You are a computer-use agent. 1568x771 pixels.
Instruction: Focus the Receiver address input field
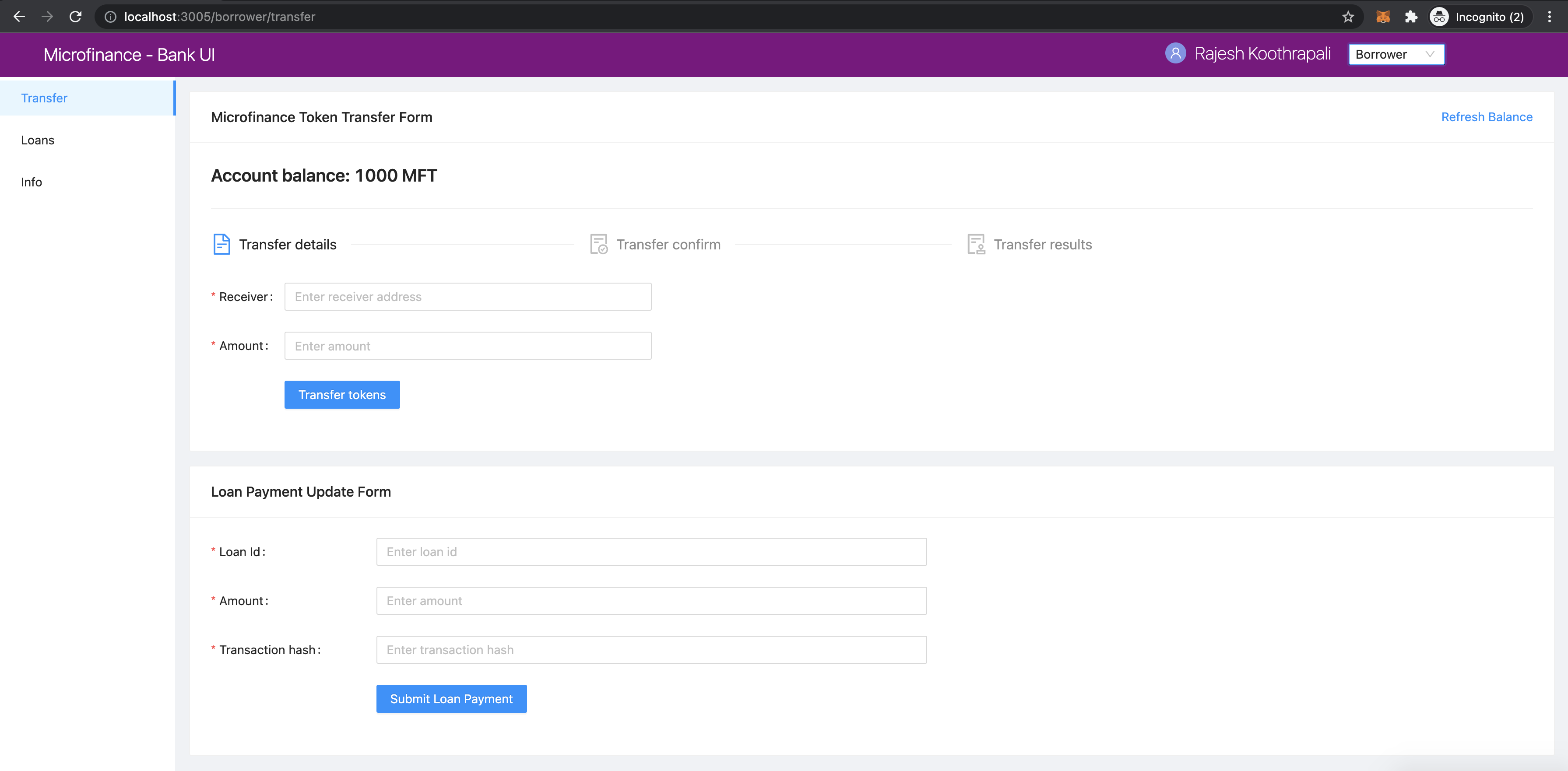coord(468,296)
